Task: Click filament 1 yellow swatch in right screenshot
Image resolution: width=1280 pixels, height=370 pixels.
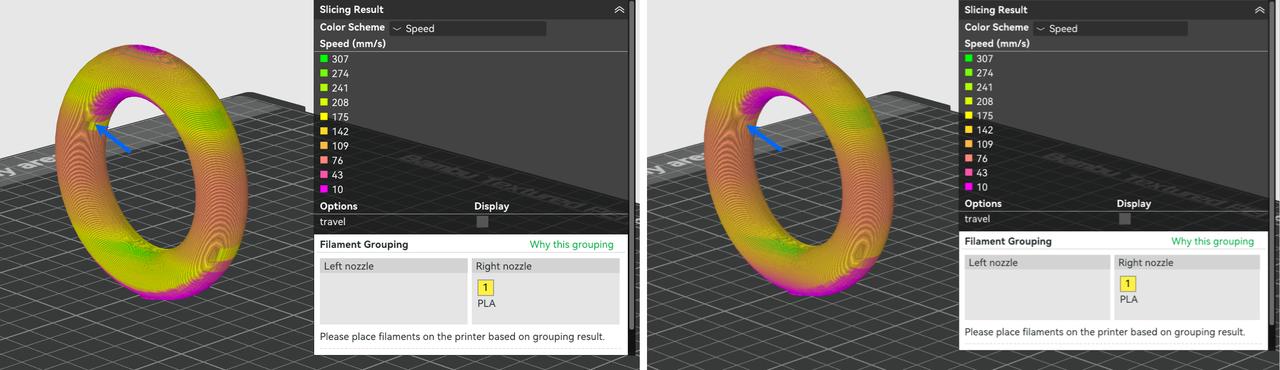Action: point(1128,284)
